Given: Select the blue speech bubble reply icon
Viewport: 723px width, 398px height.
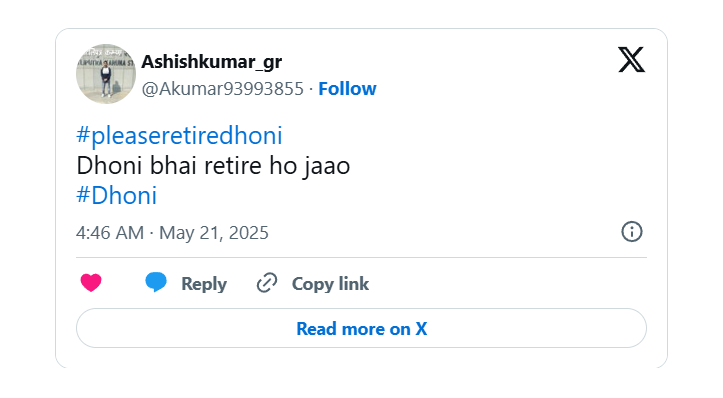Looking at the screenshot, I should tap(156, 282).
